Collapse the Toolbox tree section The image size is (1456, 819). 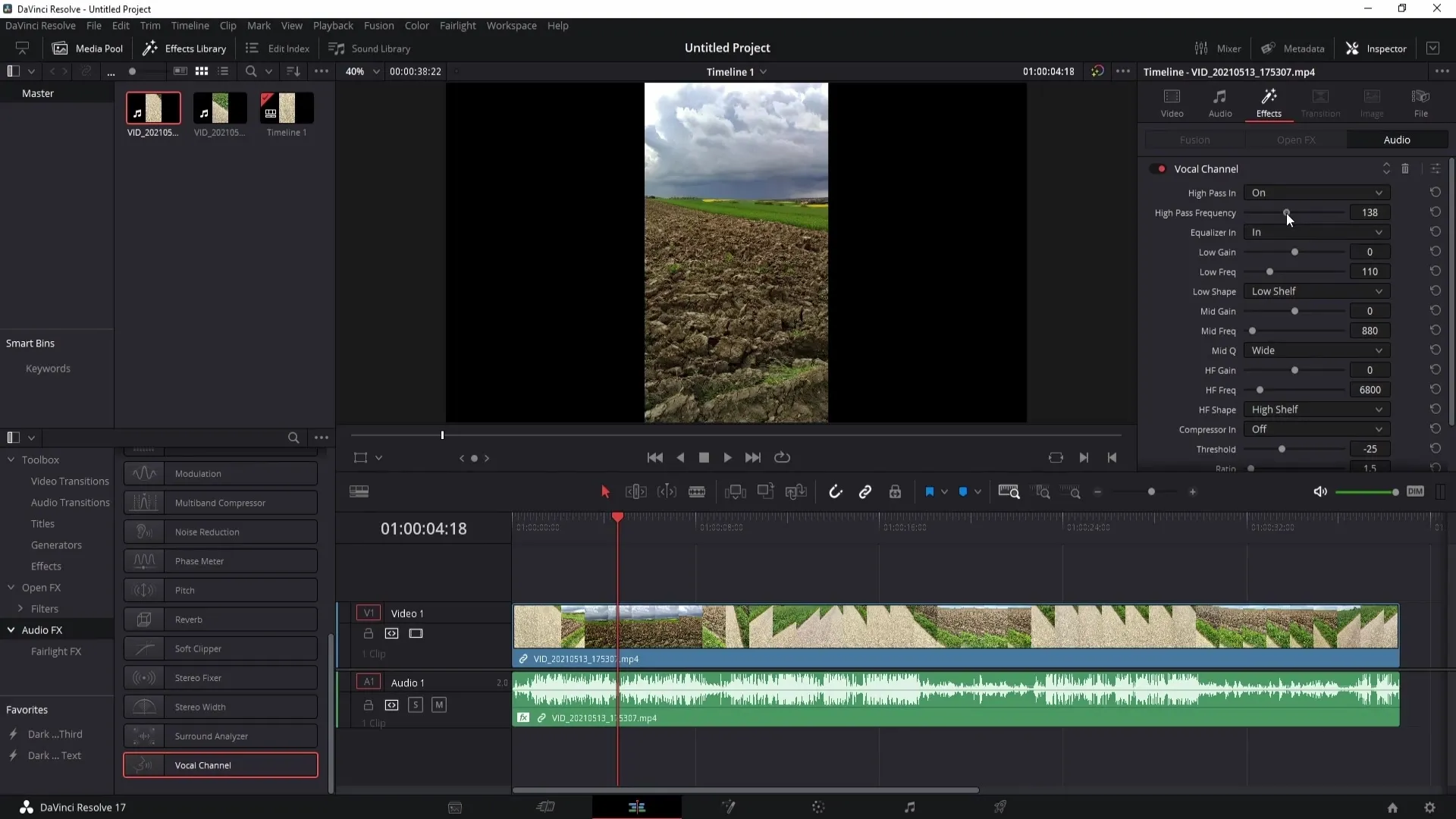[11, 460]
